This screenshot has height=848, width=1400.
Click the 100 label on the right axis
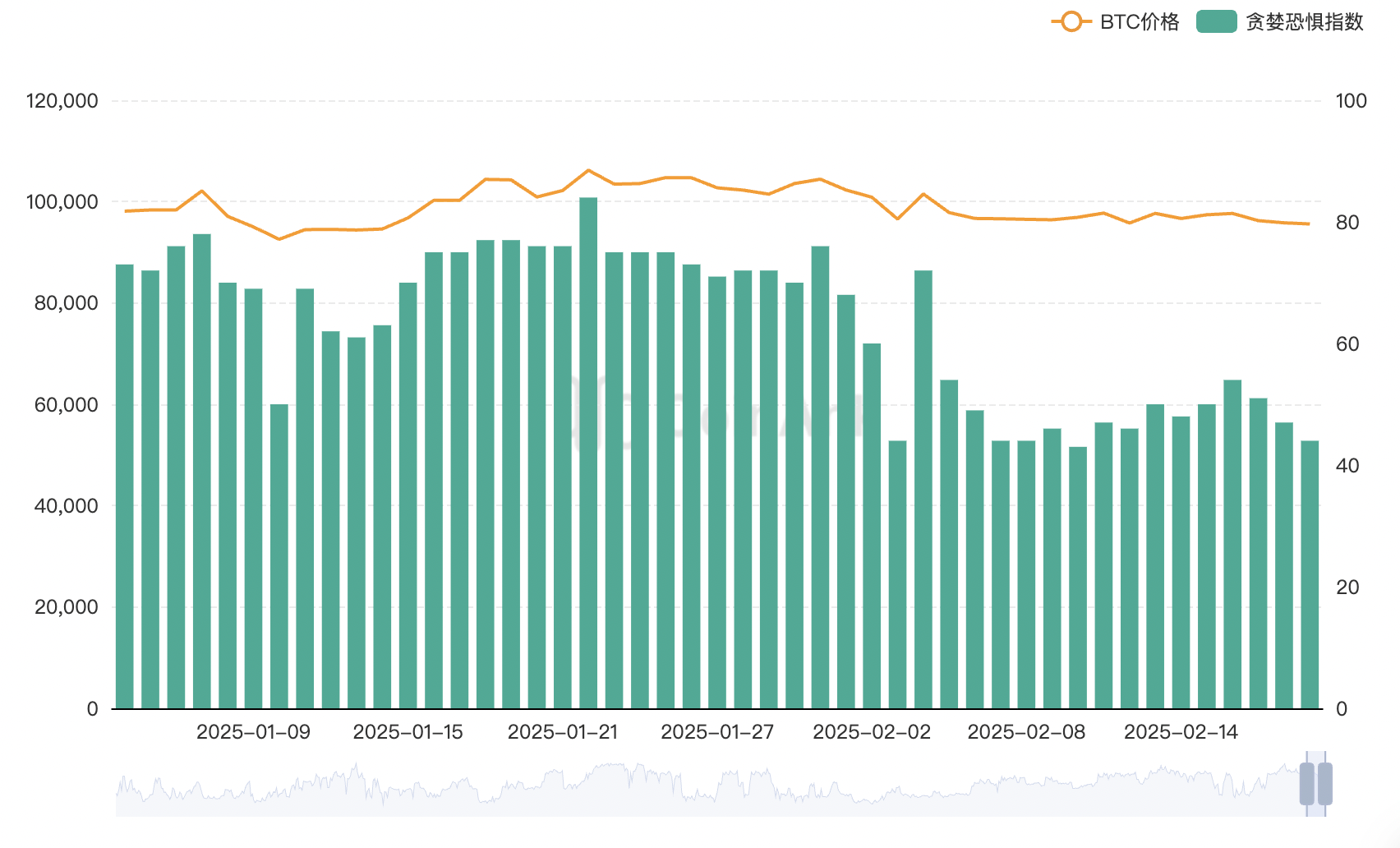click(x=1351, y=101)
